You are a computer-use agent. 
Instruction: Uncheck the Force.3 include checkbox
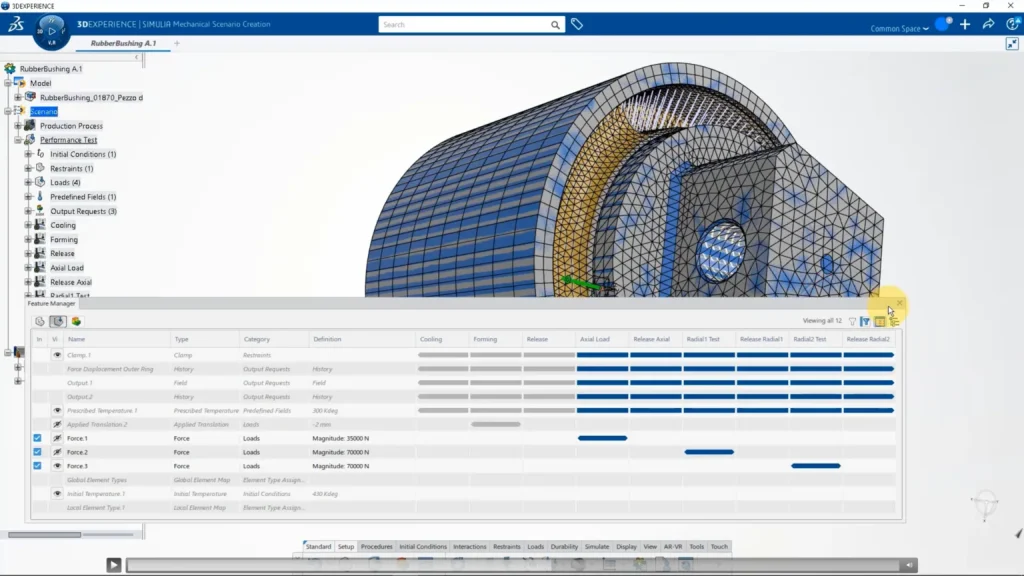[x=37, y=466]
